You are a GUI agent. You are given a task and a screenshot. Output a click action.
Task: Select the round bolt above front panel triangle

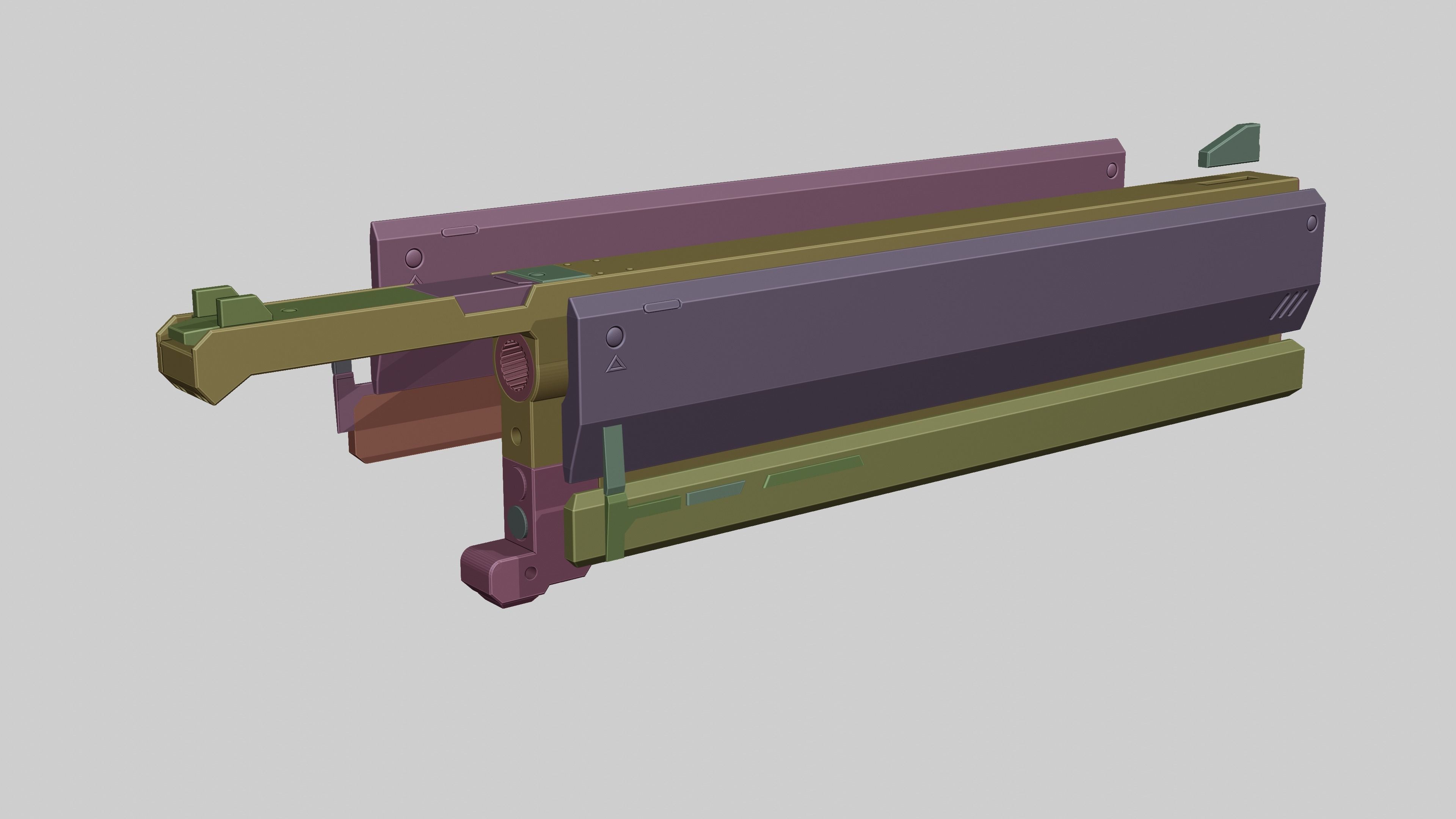[x=614, y=336]
